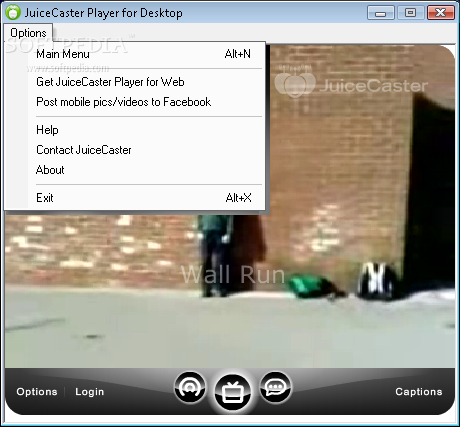Open the Options menu in menu bar

point(28,33)
